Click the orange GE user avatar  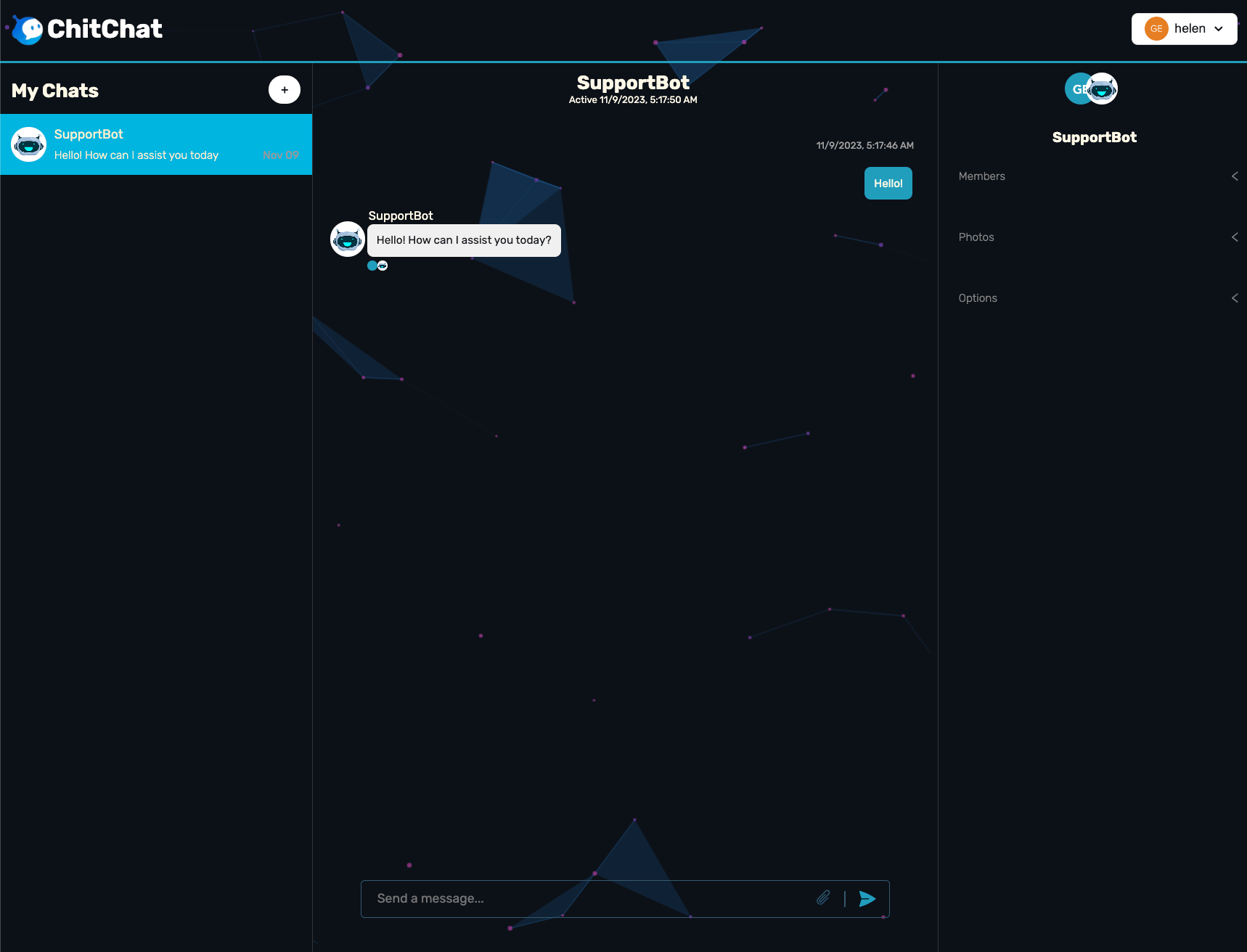[x=1156, y=29]
